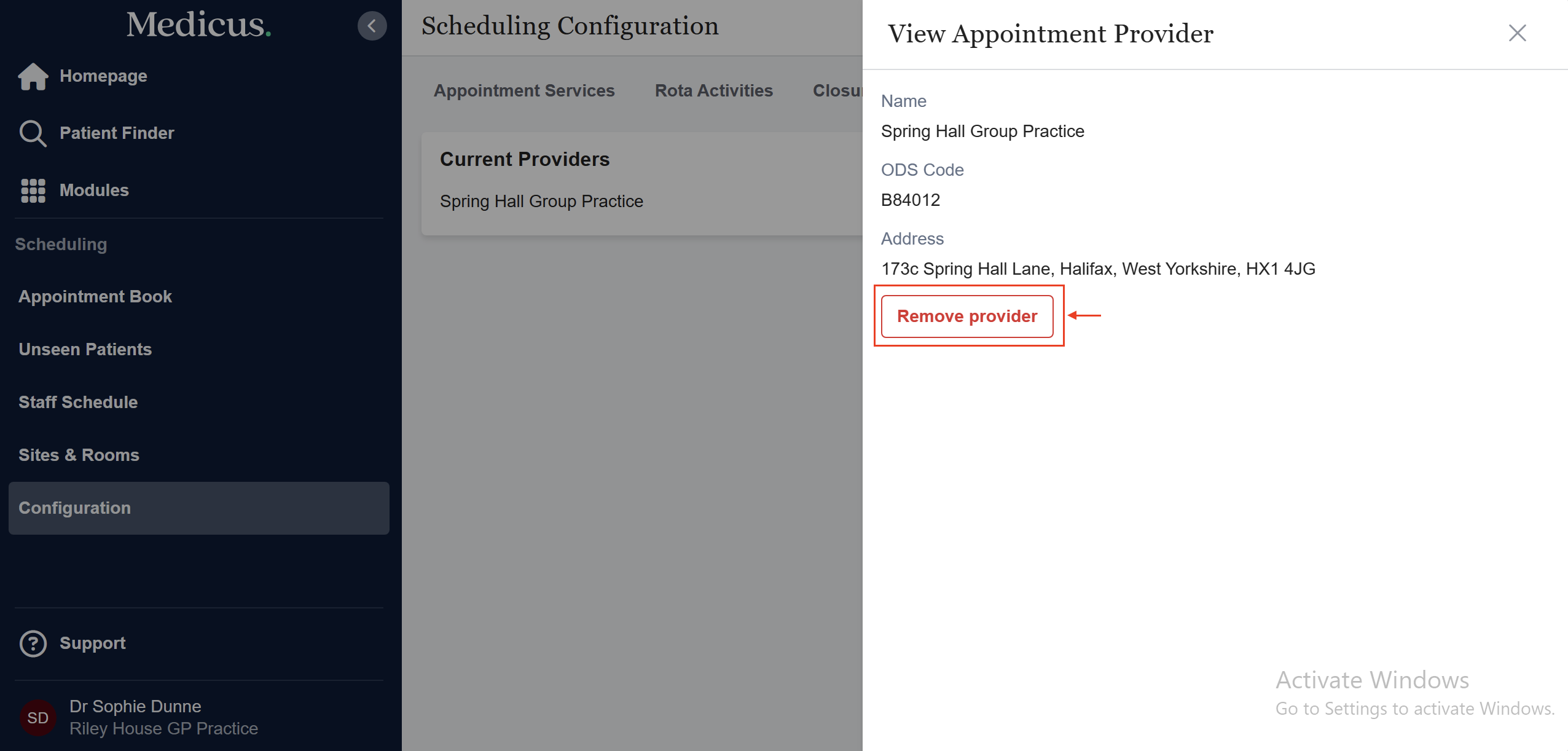Viewport: 1568px width, 751px height.
Task: Click the Patient Finder magnifier icon
Action: (33, 133)
